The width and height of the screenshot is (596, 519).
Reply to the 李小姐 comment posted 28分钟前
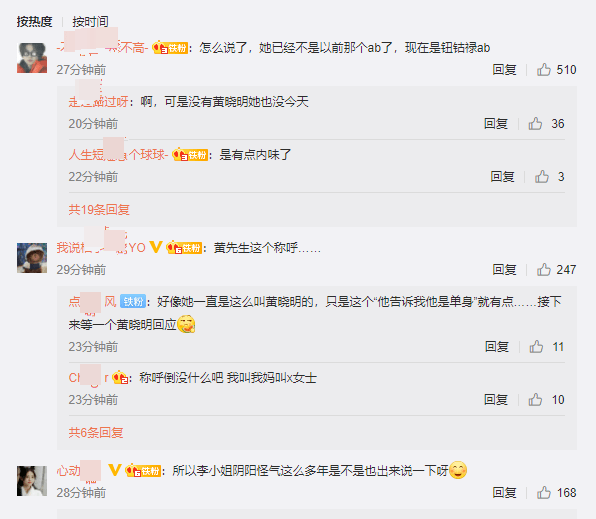(x=504, y=493)
